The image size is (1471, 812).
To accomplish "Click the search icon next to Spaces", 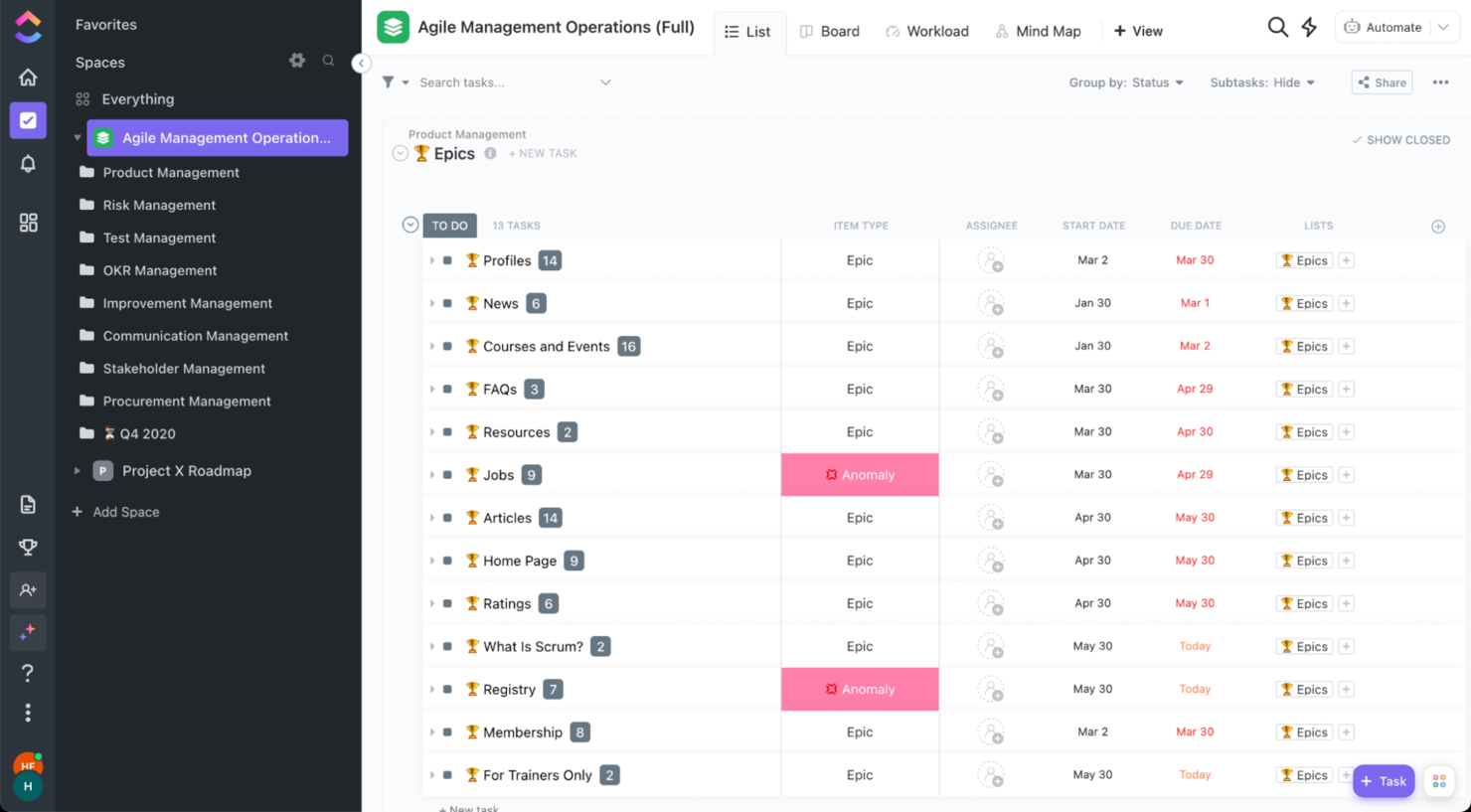I will pyautogui.click(x=328, y=61).
